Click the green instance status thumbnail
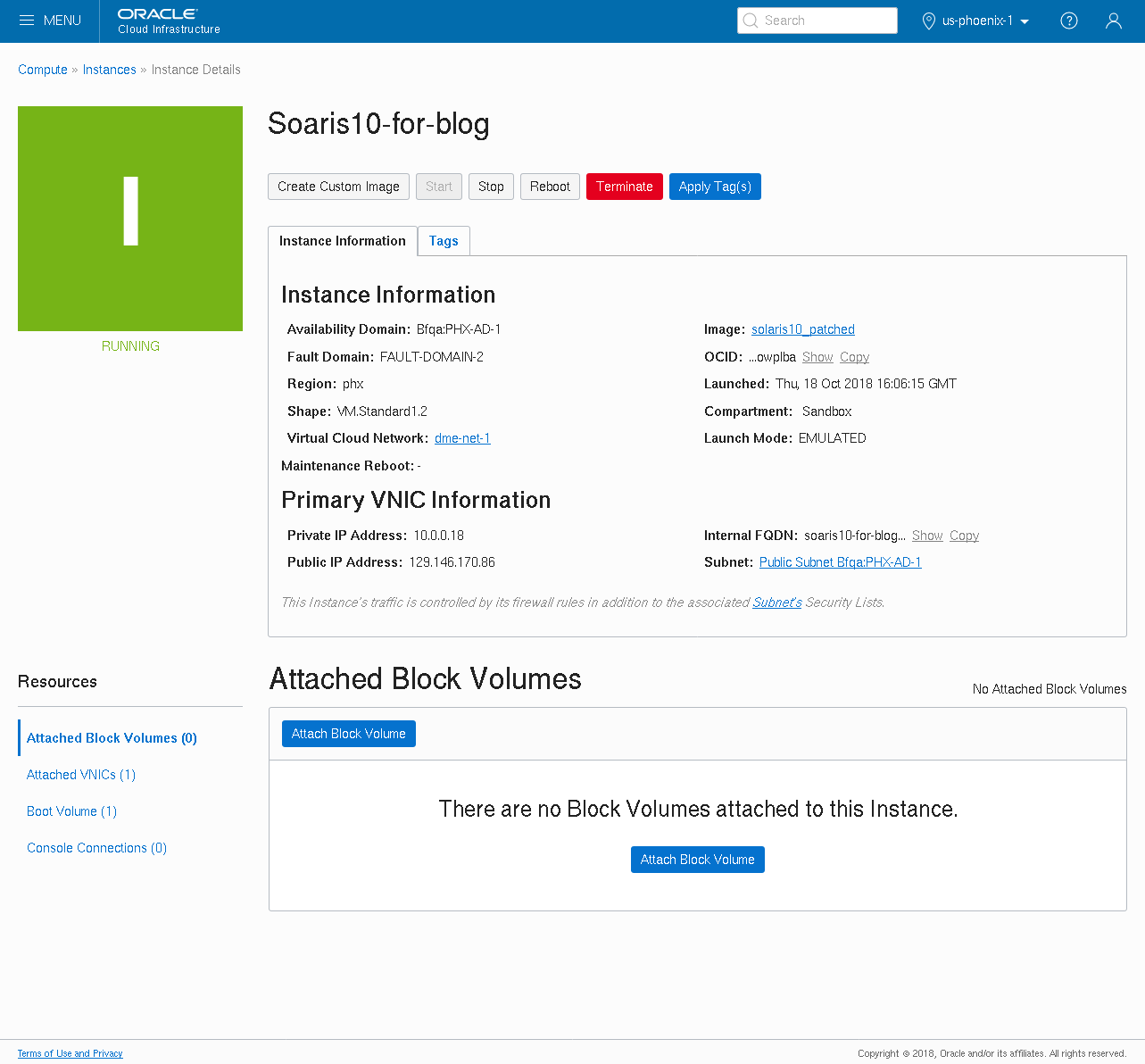 (130, 219)
